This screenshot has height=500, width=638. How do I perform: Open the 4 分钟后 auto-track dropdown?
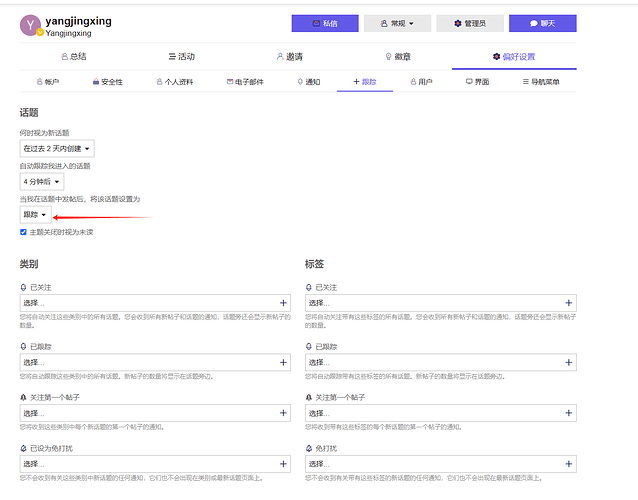(42, 182)
